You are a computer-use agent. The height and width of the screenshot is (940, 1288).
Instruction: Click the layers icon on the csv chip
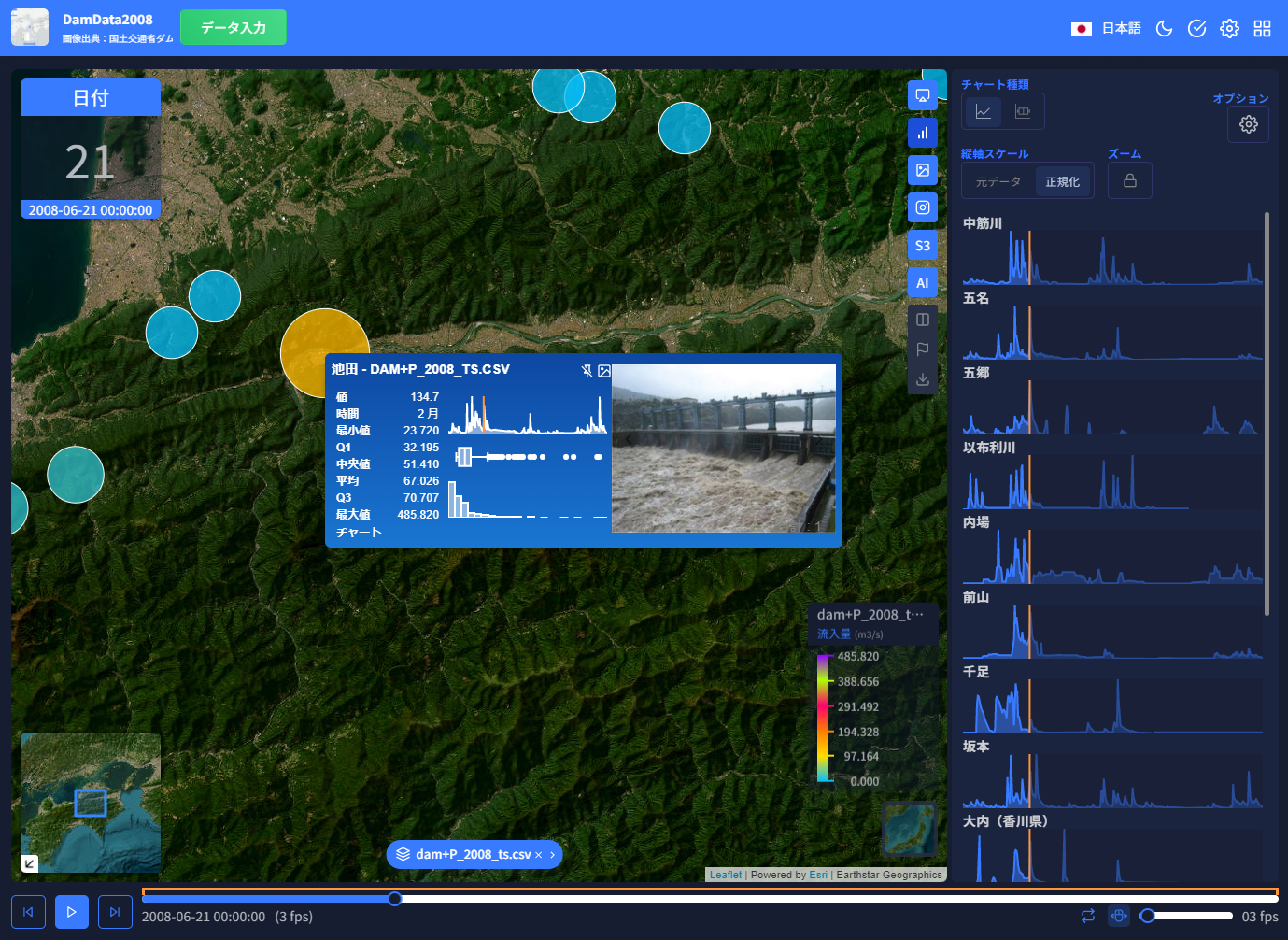click(403, 854)
